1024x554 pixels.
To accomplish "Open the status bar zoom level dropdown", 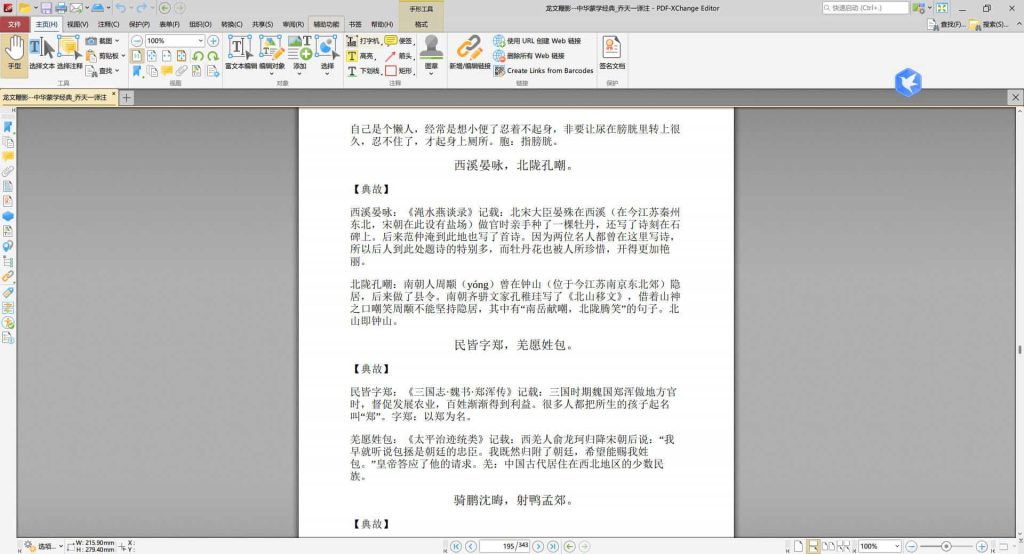I will (x=897, y=546).
